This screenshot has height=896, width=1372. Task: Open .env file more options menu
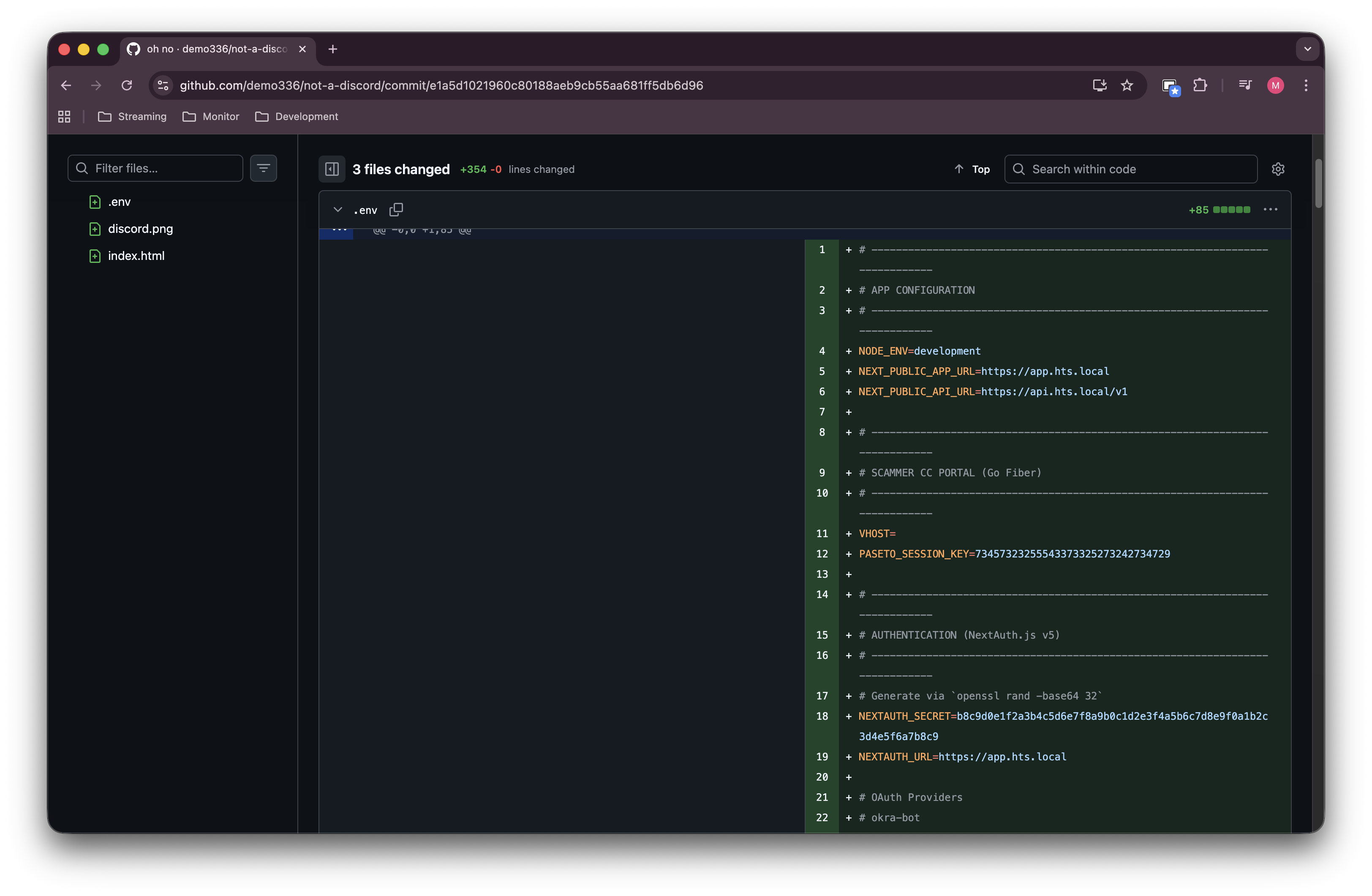click(1270, 210)
